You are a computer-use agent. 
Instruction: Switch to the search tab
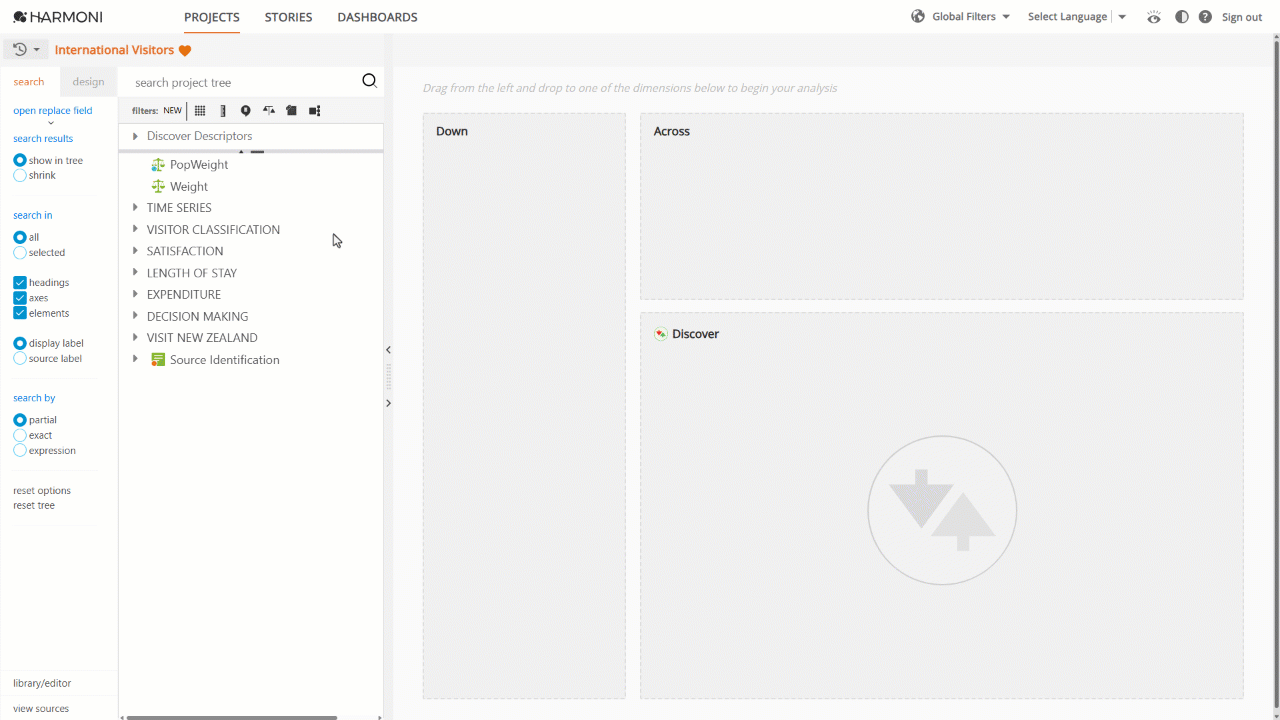[x=29, y=82]
